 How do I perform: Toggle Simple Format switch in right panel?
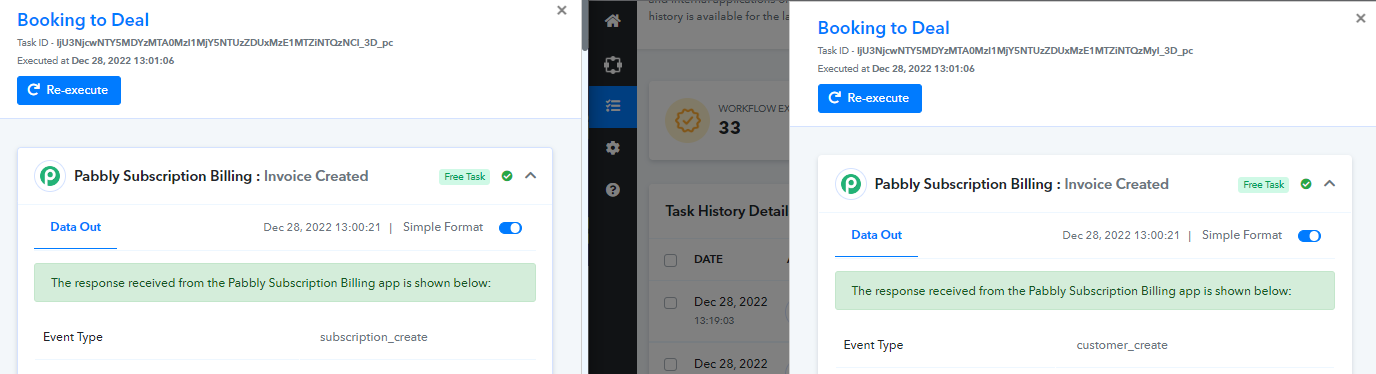point(1309,236)
